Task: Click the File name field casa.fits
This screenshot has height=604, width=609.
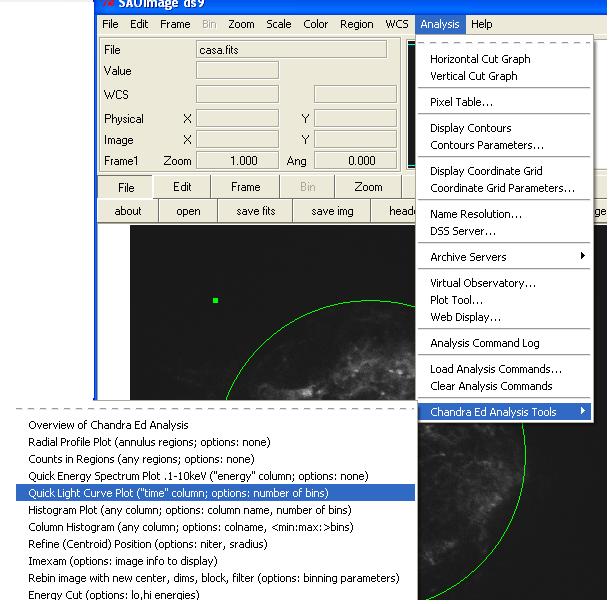Action: point(291,50)
